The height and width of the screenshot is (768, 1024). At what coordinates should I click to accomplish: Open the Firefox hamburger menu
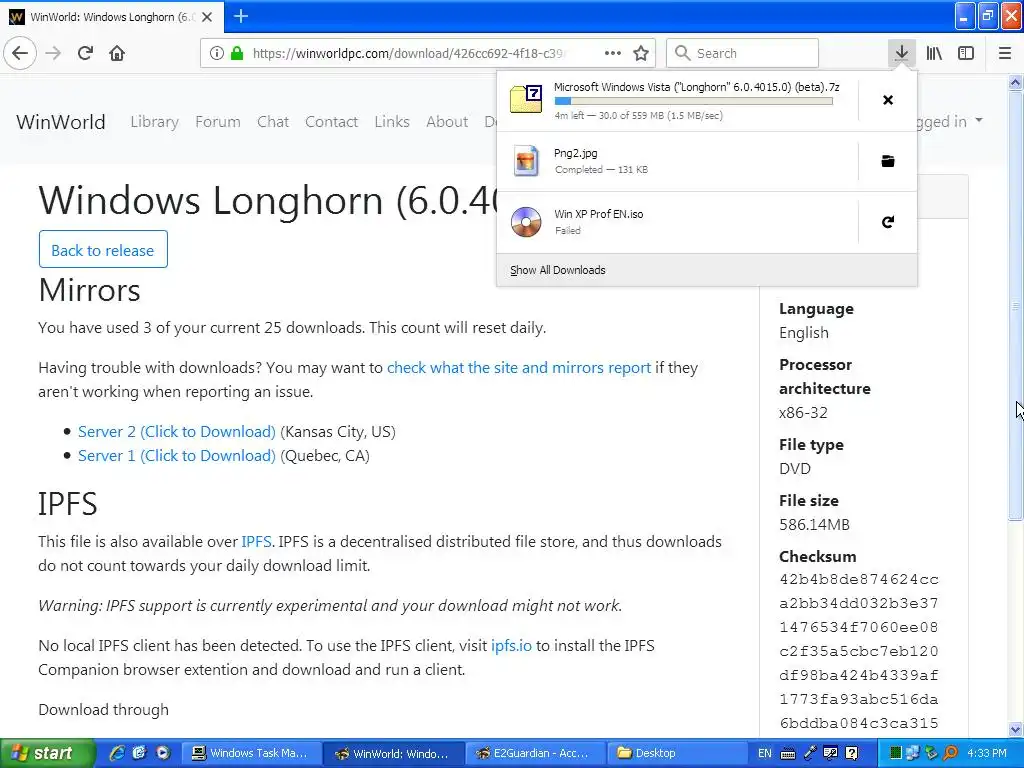pyautogui.click(x=1005, y=53)
